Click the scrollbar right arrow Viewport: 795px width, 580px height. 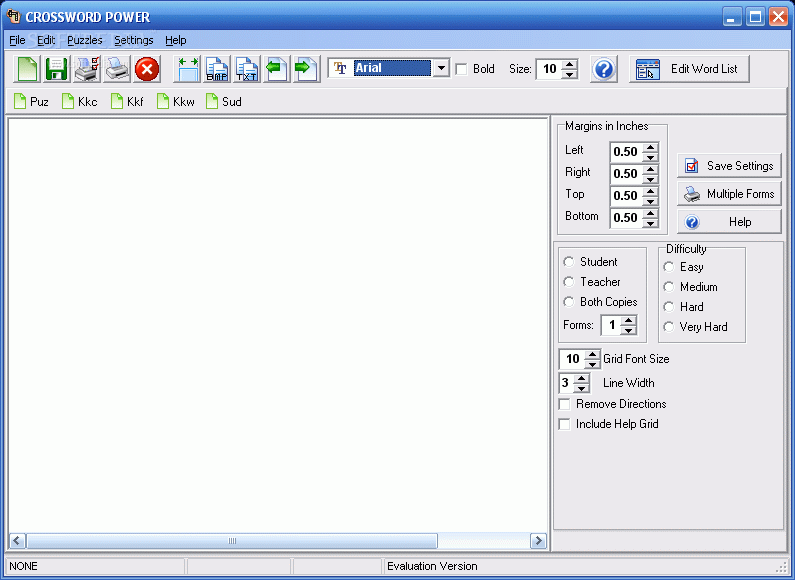click(538, 541)
